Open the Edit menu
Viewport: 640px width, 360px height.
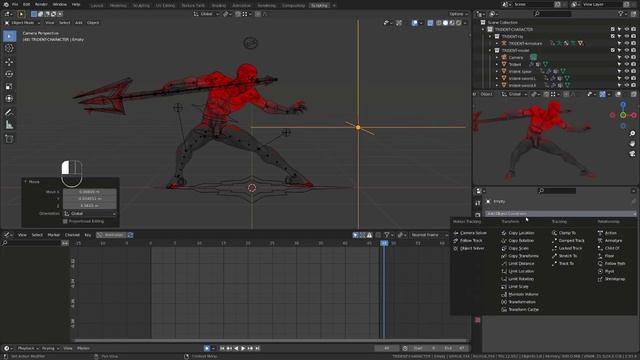click(x=27, y=4)
